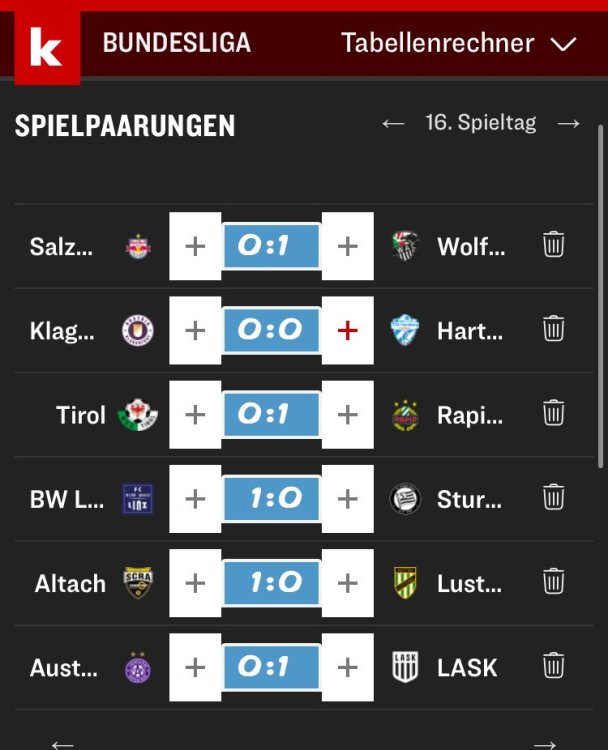Go to previous Spieltag with left arrow

(393, 123)
